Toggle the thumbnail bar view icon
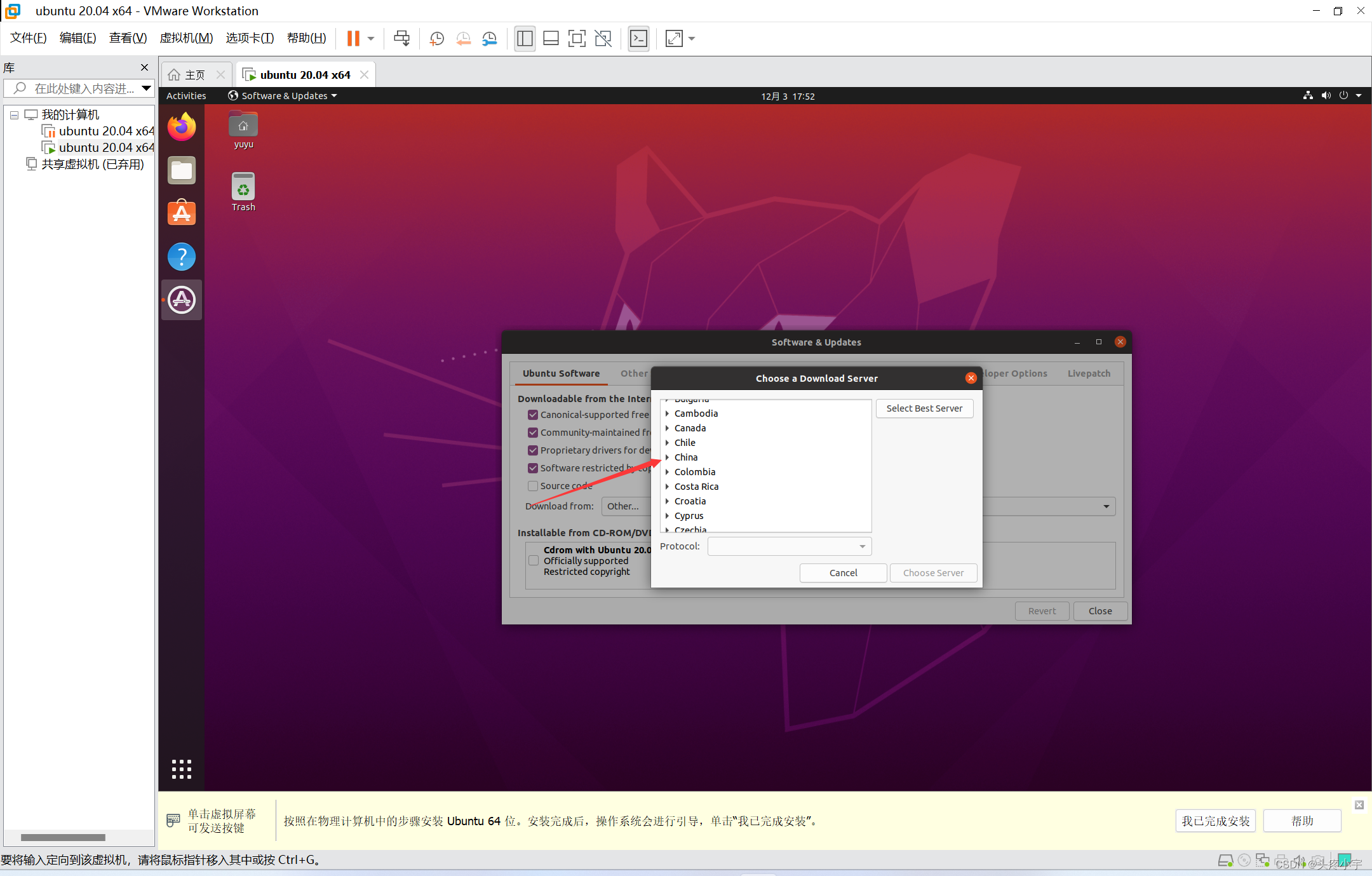Viewport: 1372px width, 876px height. coord(551,39)
